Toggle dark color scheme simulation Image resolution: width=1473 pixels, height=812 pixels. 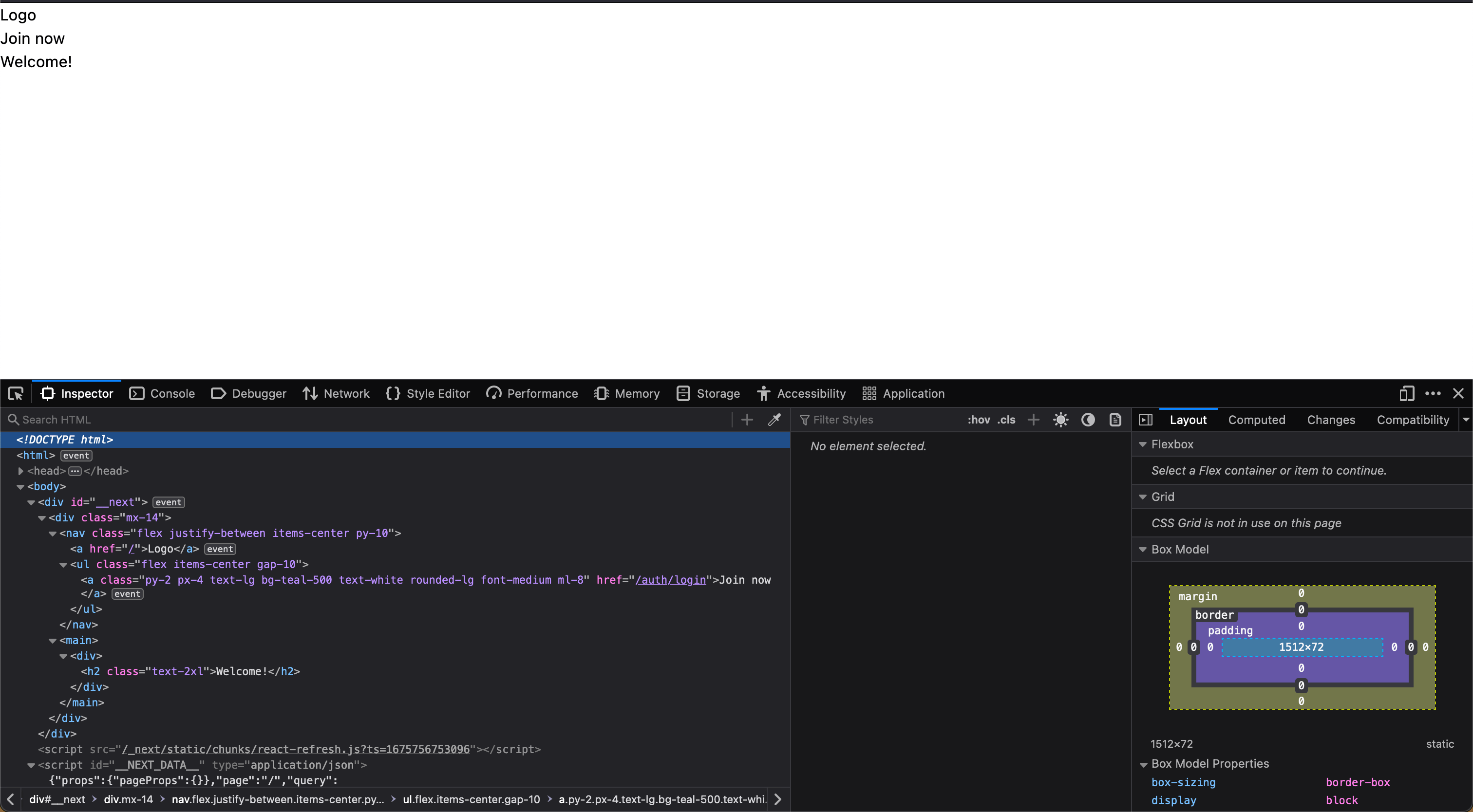1088,420
